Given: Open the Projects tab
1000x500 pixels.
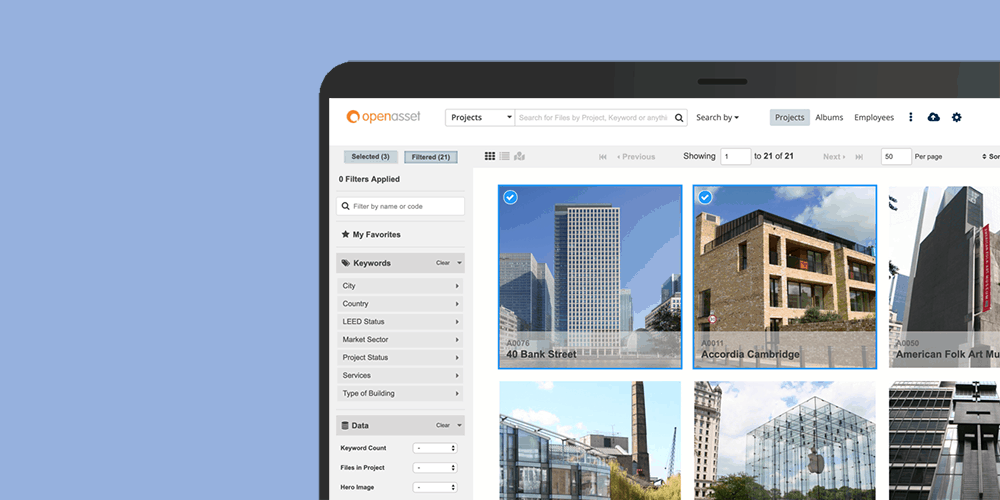Looking at the screenshot, I should pyautogui.click(x=790, y=117).
